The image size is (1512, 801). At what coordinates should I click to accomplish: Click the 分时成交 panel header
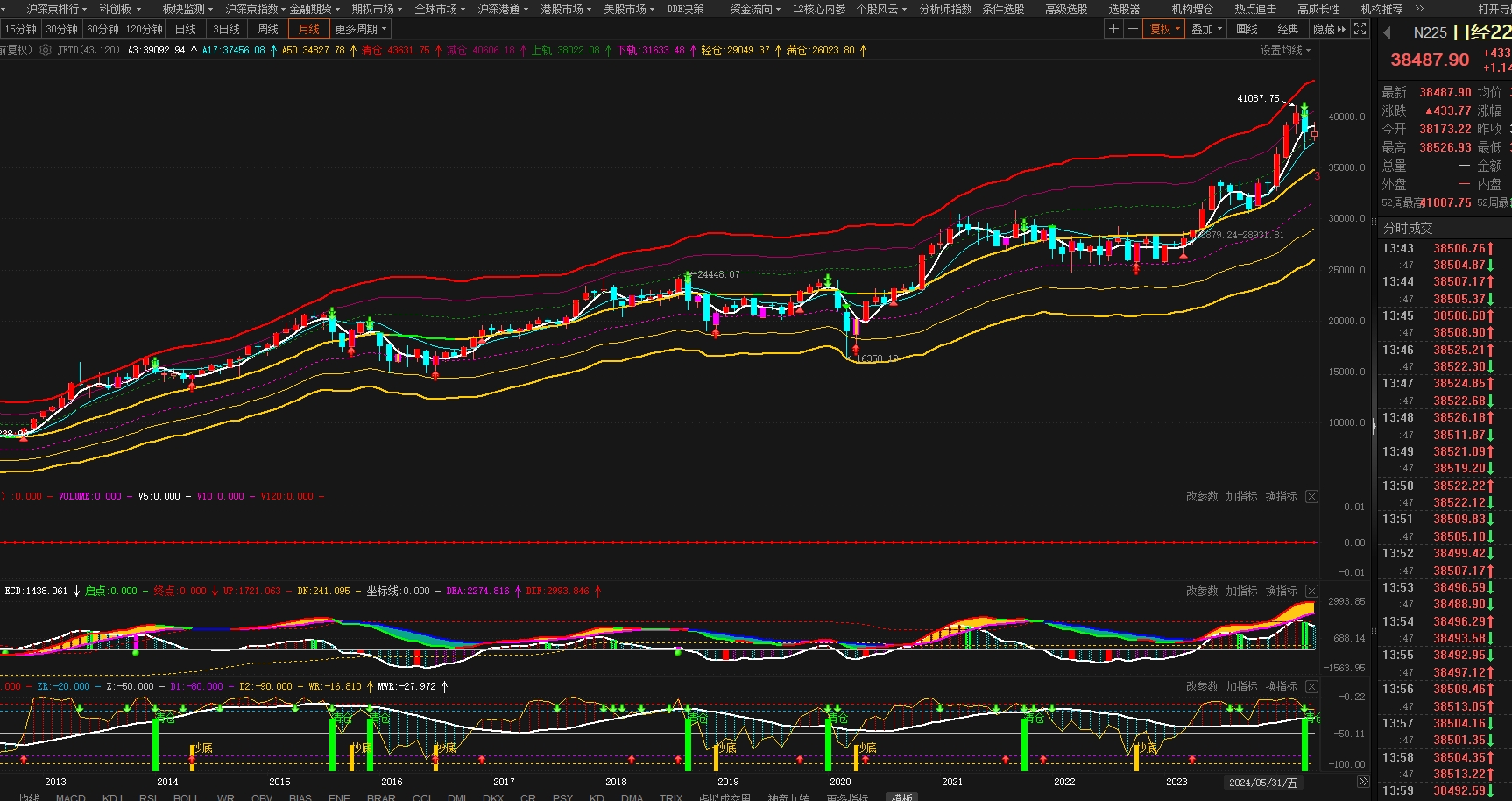pos(1408,228)
